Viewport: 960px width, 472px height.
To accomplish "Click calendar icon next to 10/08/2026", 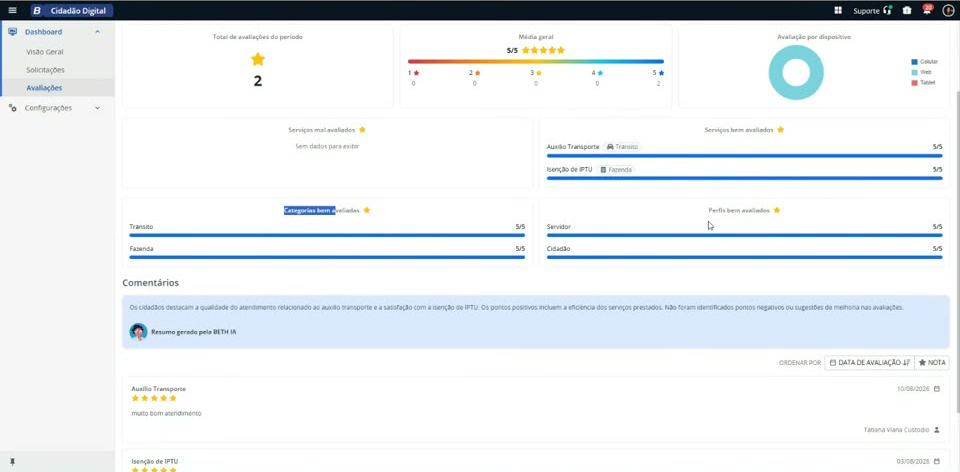I will pyautogui.click(x=936, y=389).
